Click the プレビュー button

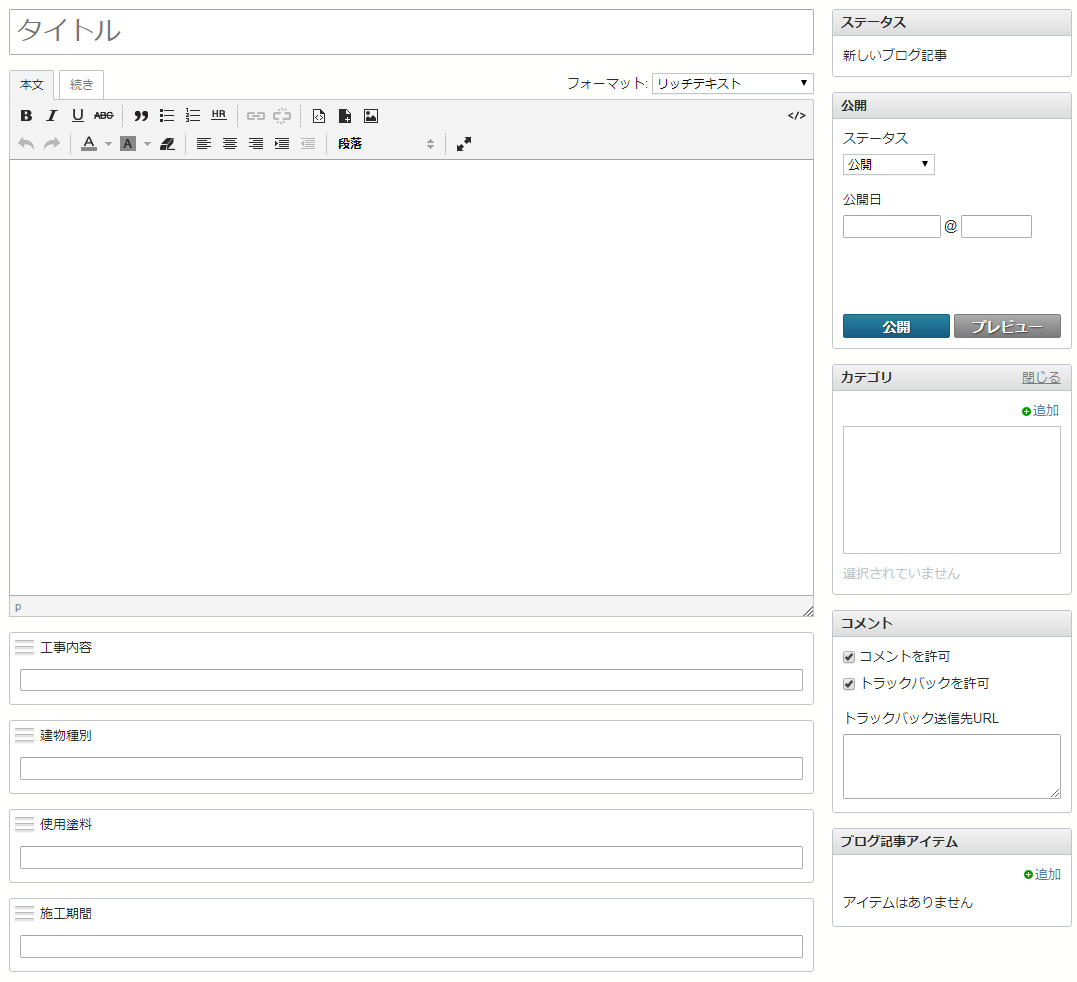pos(1007,326)
